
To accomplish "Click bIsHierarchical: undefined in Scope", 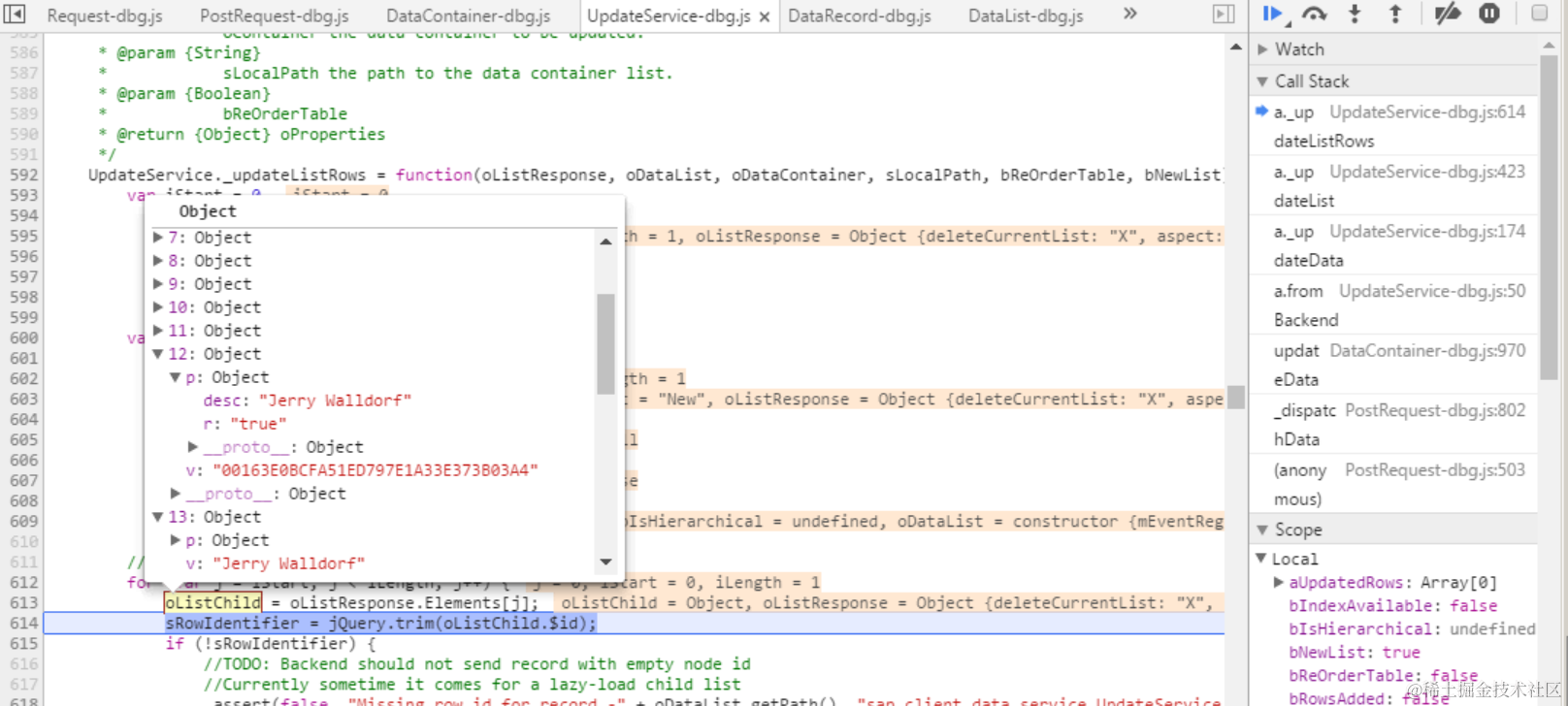I will [x=1412, y=629].
